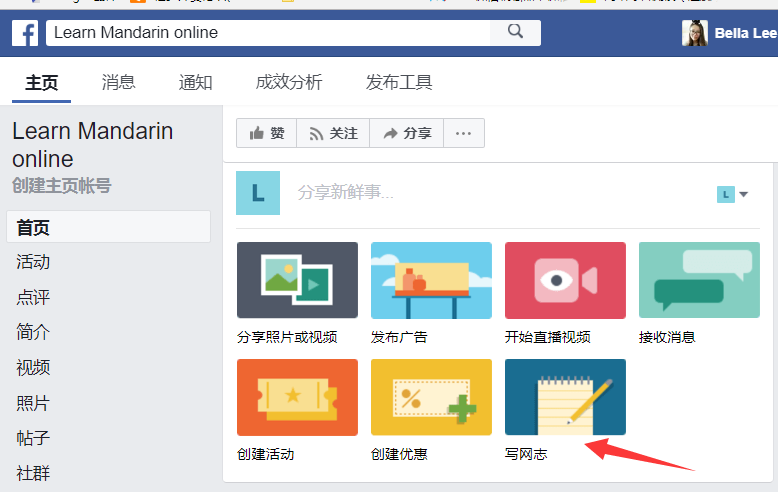Click the 写网志 text label
Image resolution: width=778 pixels, height=492 pixels.
coord(526,454)
